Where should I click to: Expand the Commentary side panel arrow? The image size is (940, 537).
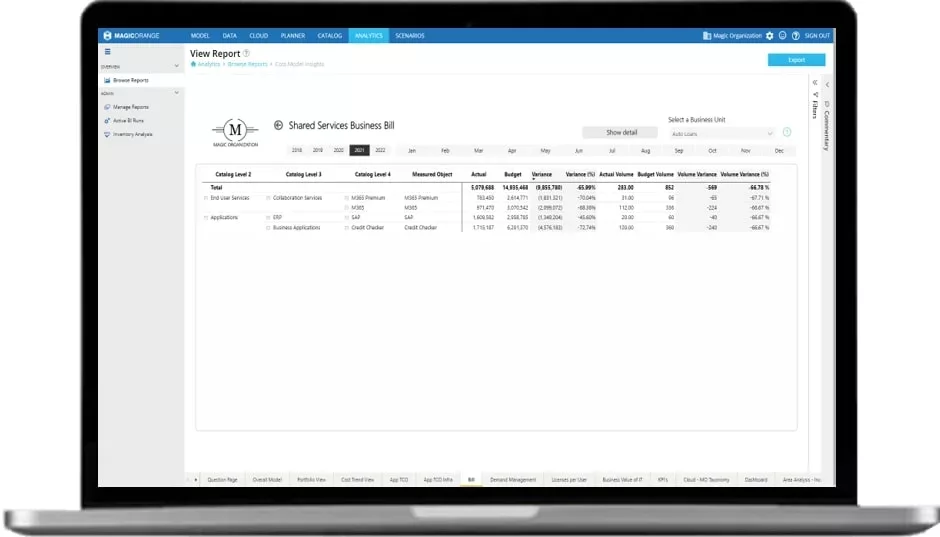coord(827,85)
